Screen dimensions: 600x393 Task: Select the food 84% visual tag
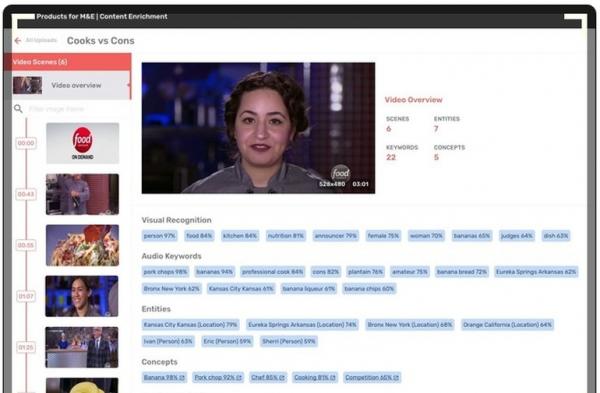click(x=199, y=236)
